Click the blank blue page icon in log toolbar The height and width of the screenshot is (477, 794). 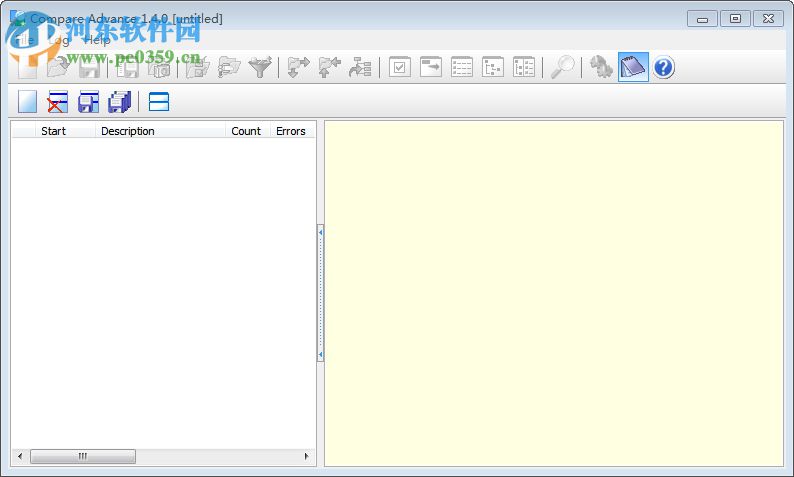[x=27, y=102]
